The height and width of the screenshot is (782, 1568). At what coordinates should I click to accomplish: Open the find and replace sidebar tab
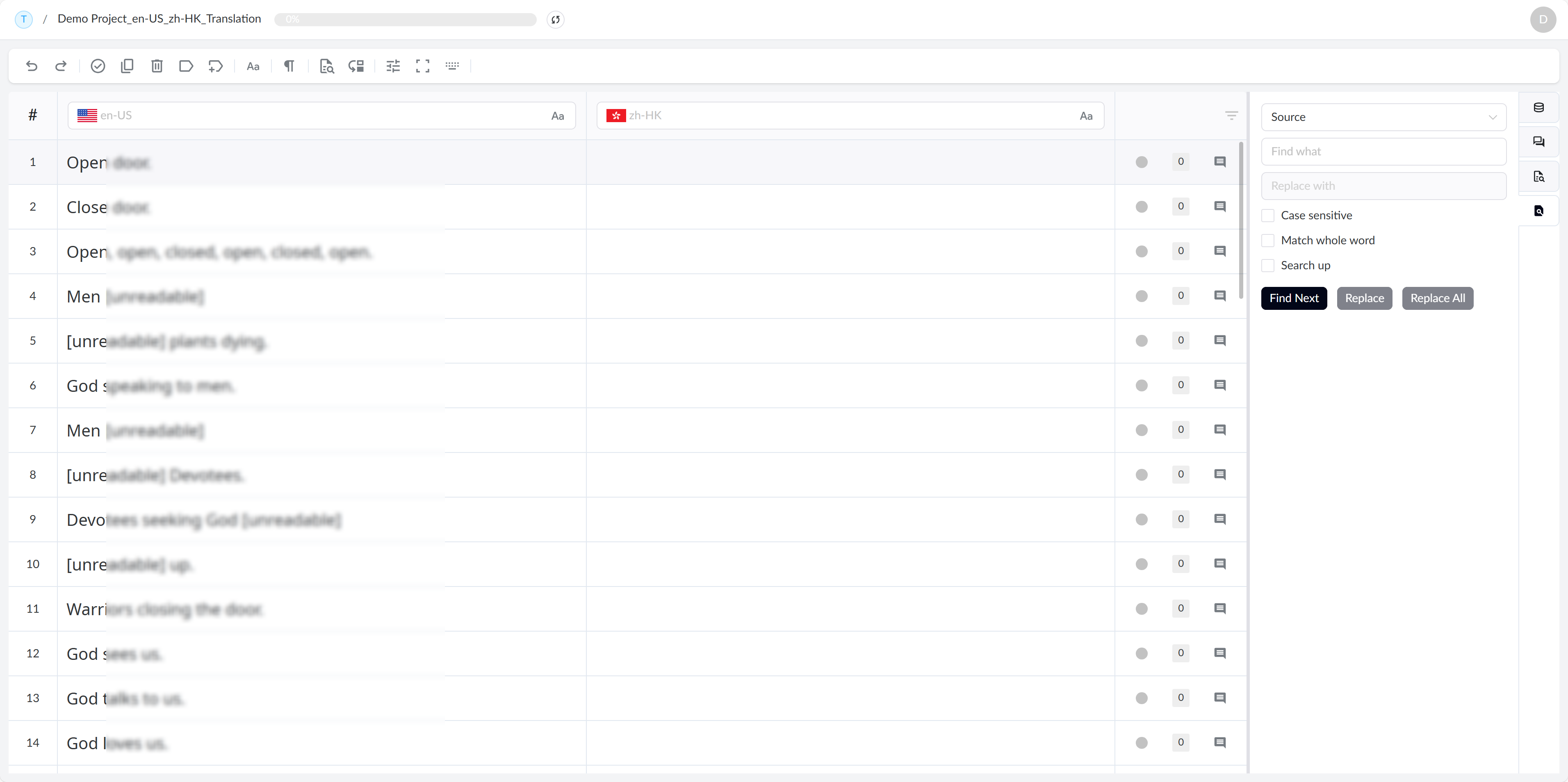[1538, 211]
